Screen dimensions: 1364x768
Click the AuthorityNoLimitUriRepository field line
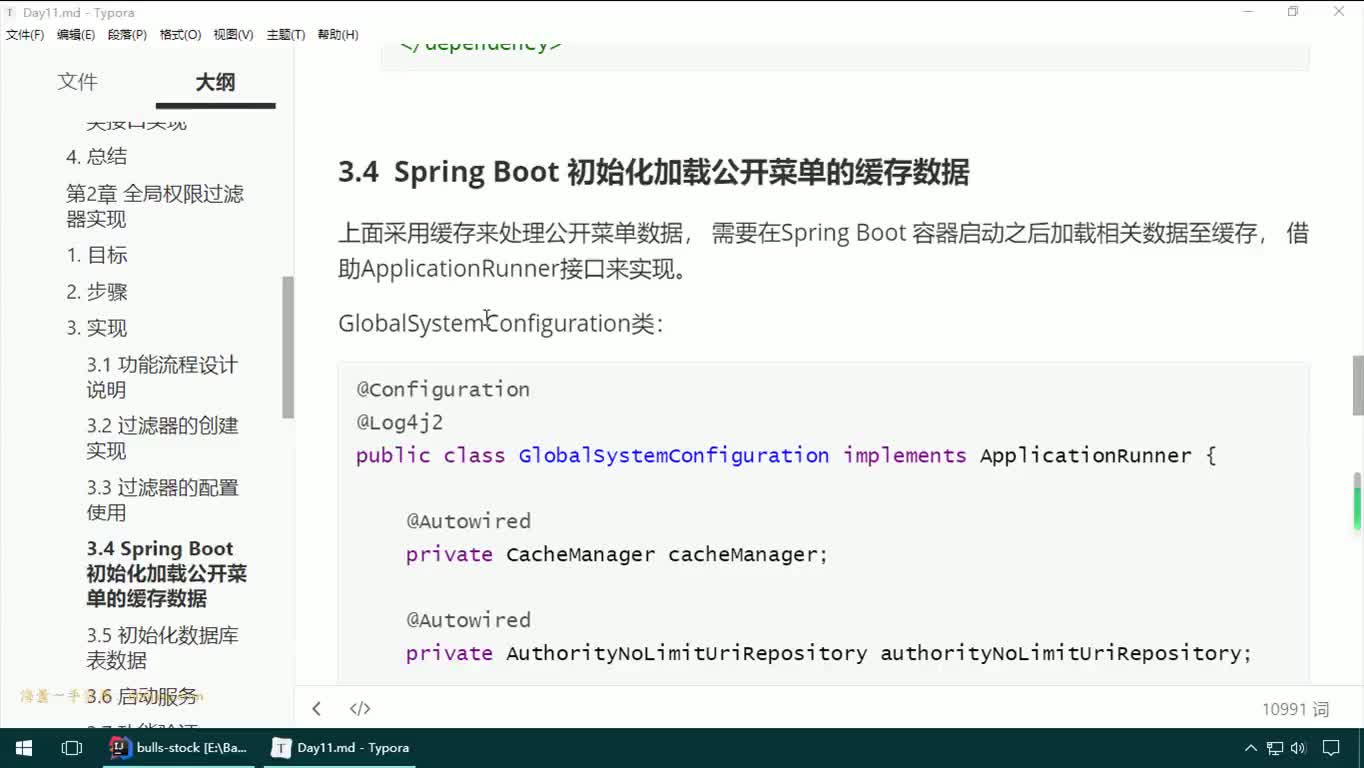click(829, 653)
